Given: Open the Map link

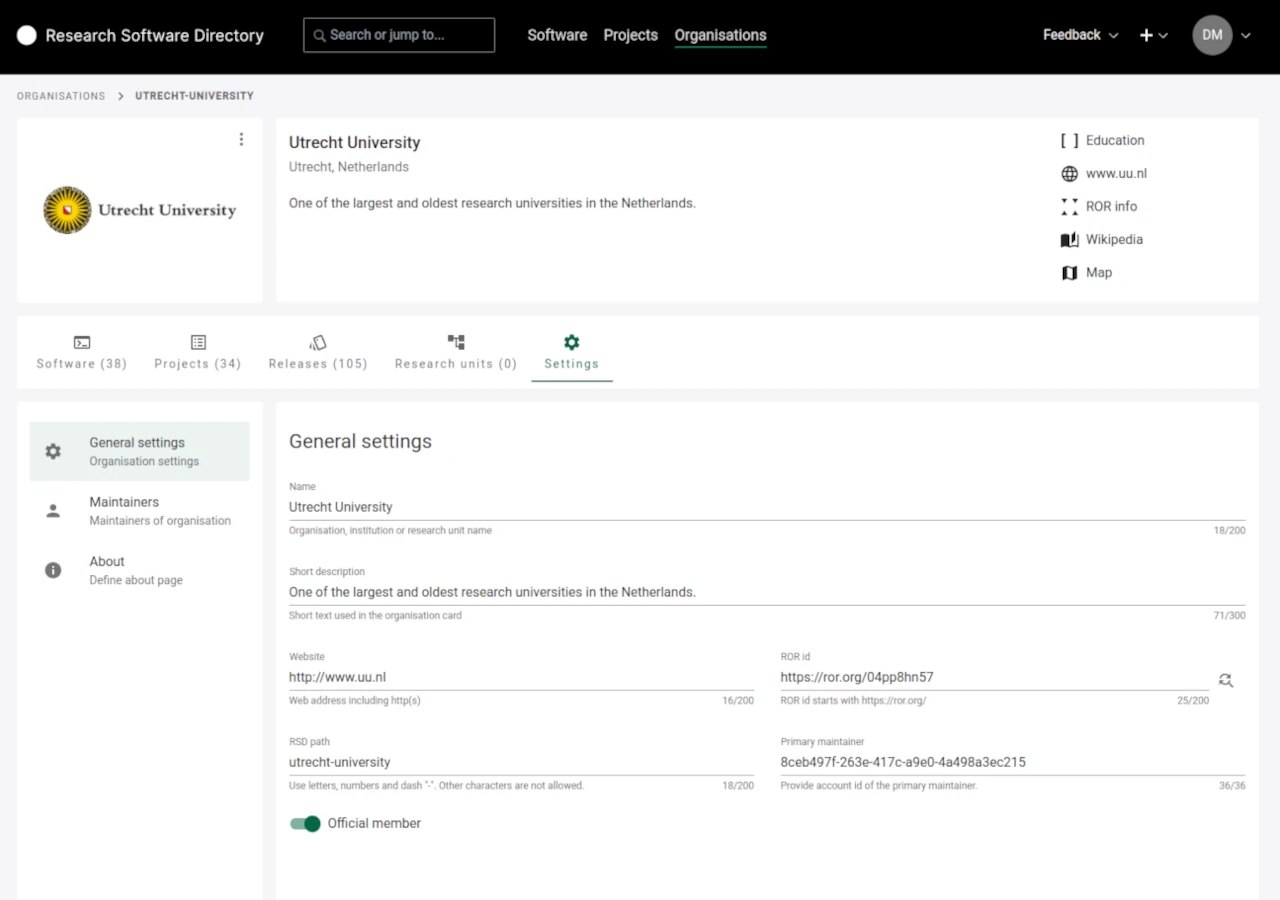Looking at the screenshot, I should 1099,273.
